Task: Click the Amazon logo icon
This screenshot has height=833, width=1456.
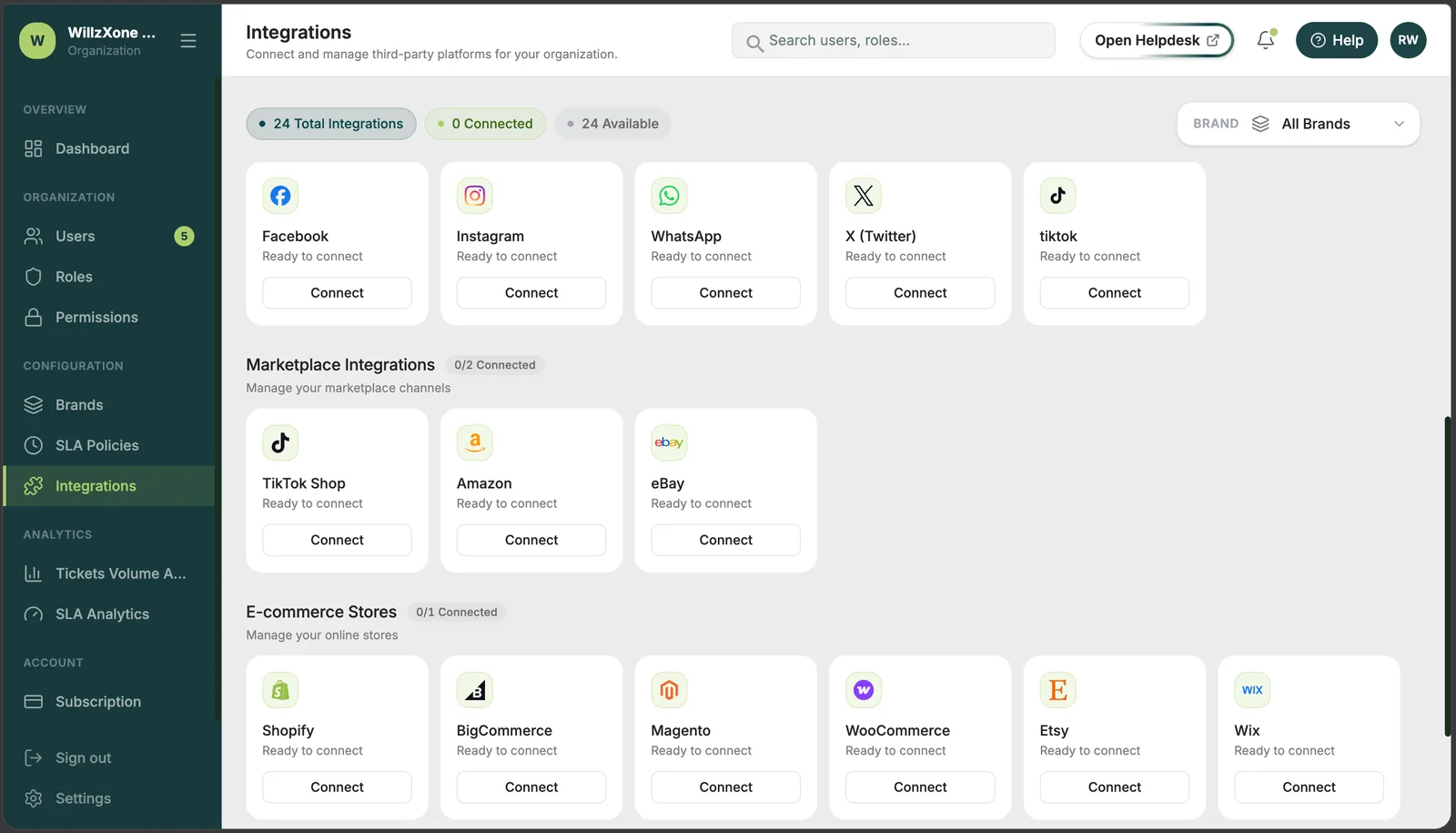Action: (x=475, y=442)
